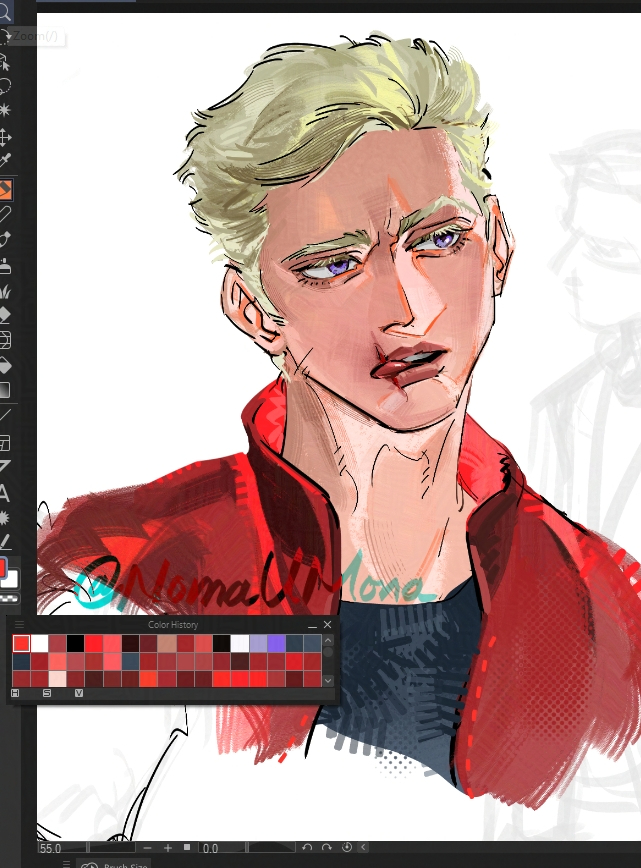Click the zoom in plus button
This screenshot has height=868, width=641.
167,848
